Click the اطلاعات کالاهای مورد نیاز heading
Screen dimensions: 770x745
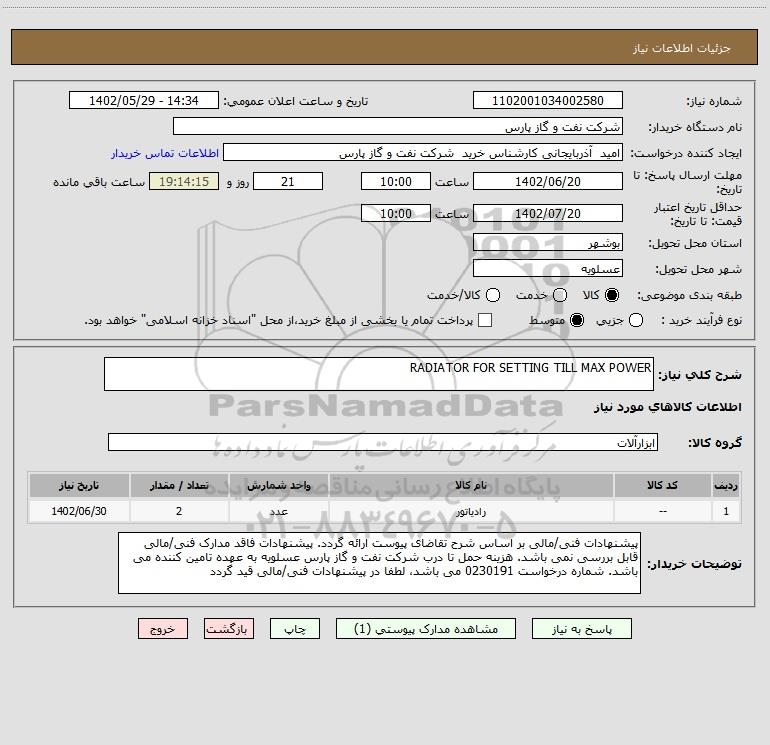click(x=667, y=407)
